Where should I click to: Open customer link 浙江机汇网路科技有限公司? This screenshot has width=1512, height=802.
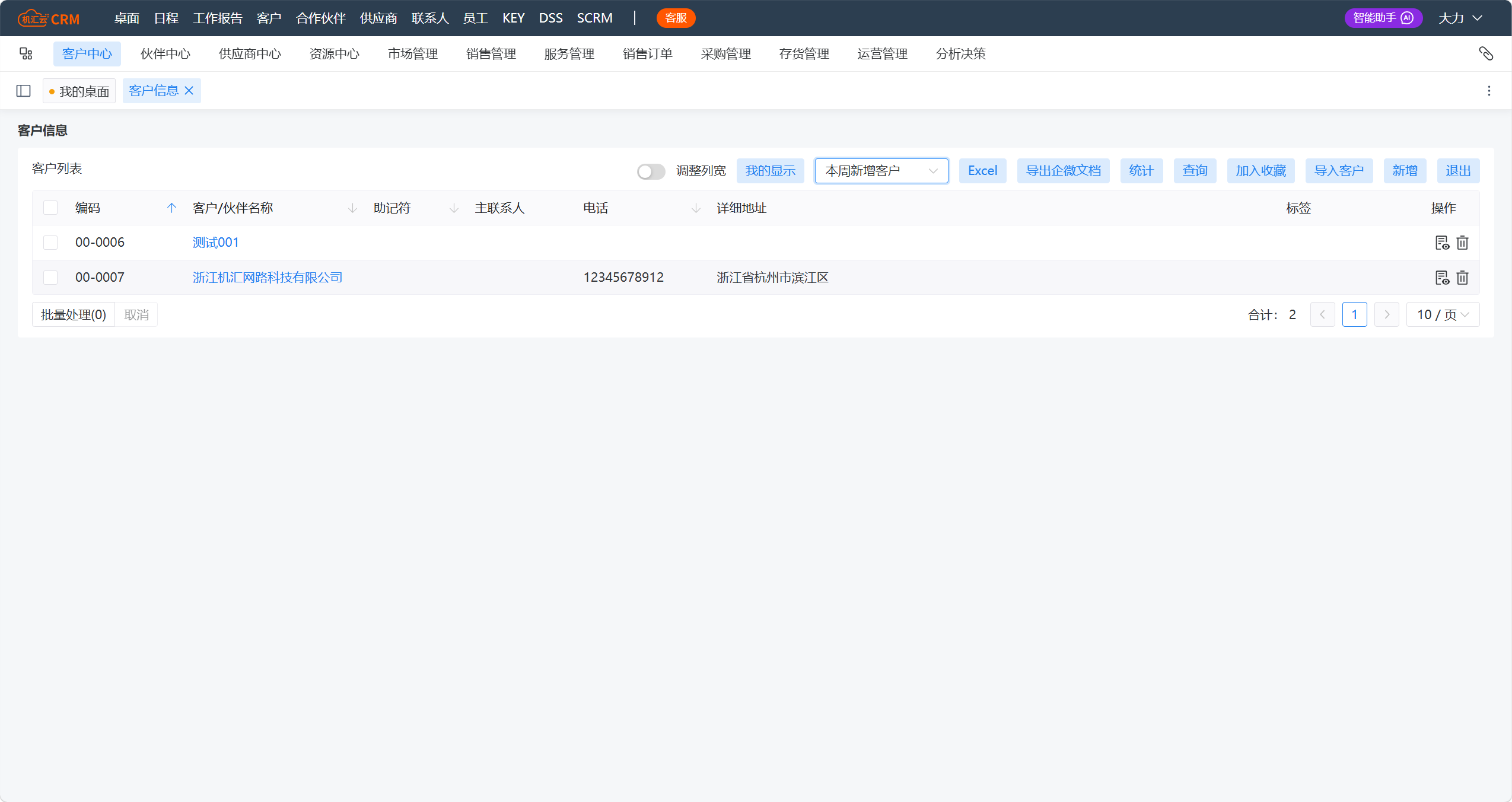(268, 278)
